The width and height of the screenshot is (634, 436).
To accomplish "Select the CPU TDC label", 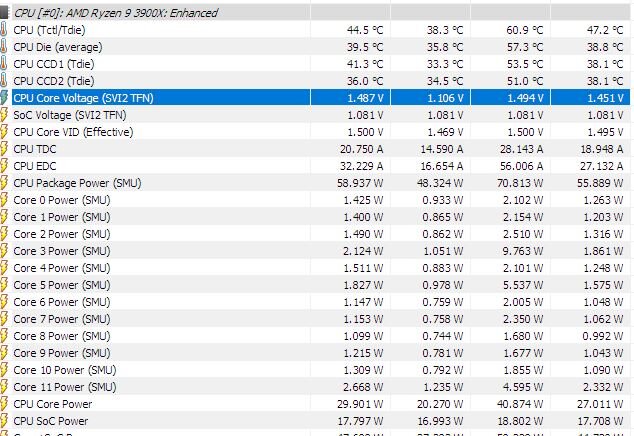I will coord(35,149).
